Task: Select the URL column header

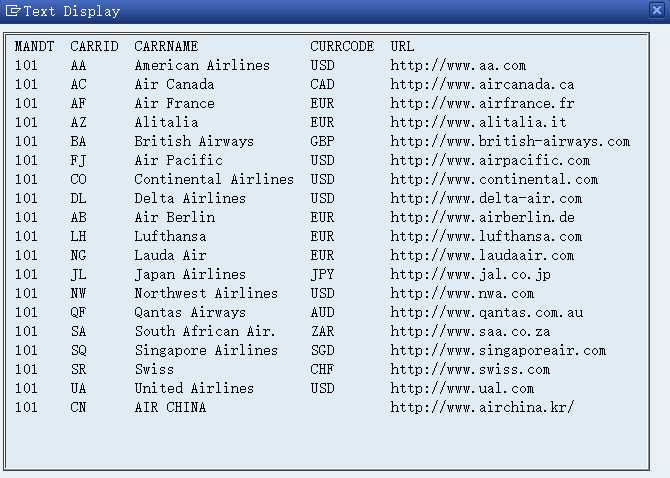Action: (x=402, y=46)
